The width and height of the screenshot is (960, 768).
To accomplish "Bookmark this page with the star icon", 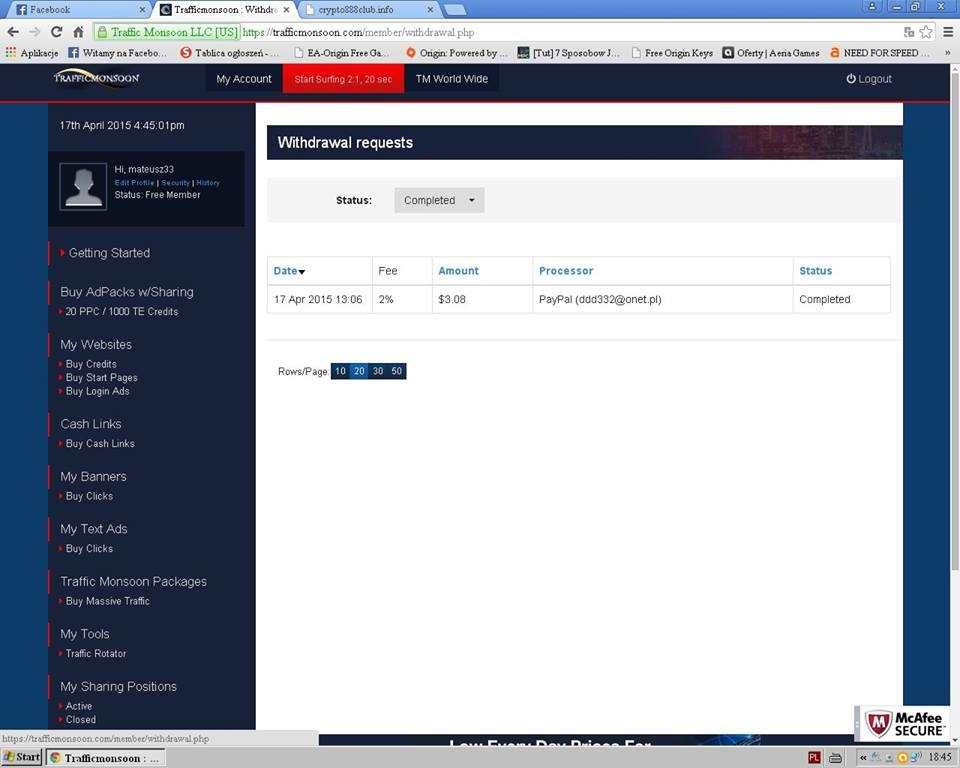I will point(926,32).
